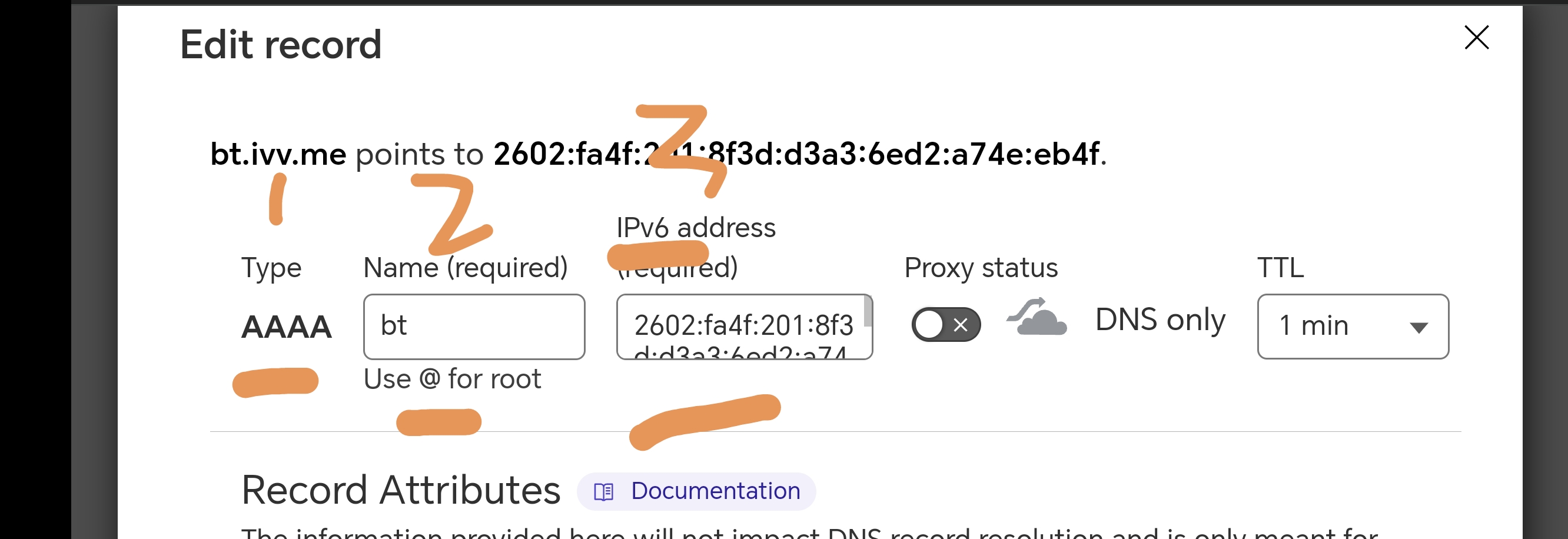Click the Use @ for root hint
Image resolution: width=1568 pixels, height=539 pixels.
coord(451,379)
